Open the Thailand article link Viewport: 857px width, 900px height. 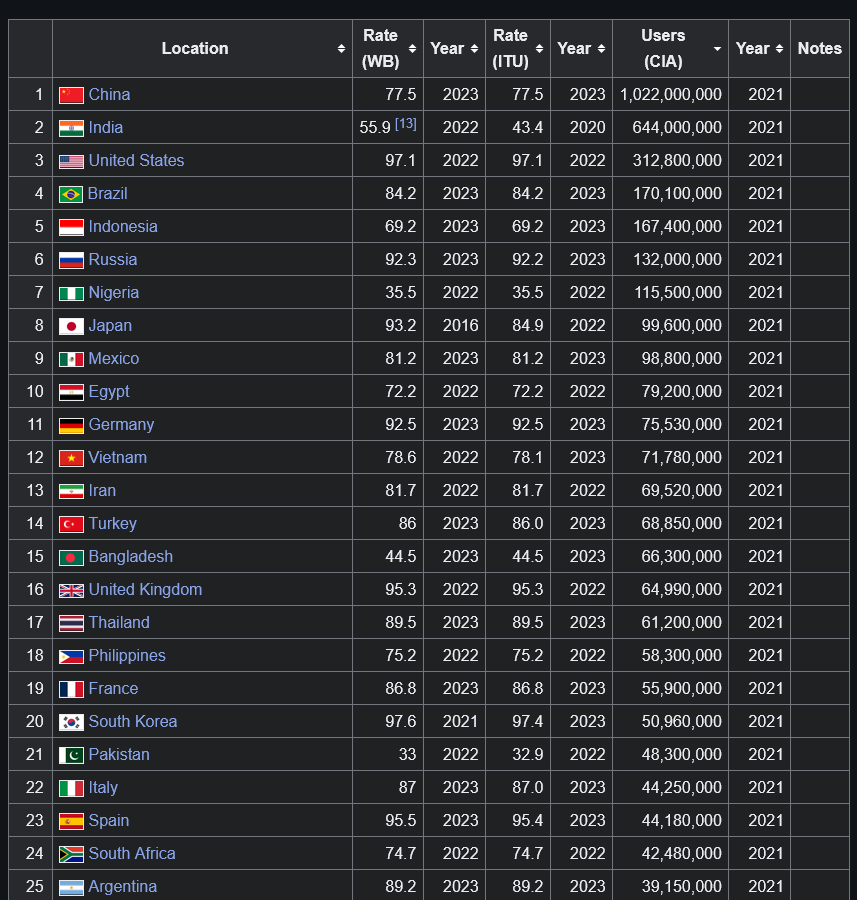coord(119,623)
